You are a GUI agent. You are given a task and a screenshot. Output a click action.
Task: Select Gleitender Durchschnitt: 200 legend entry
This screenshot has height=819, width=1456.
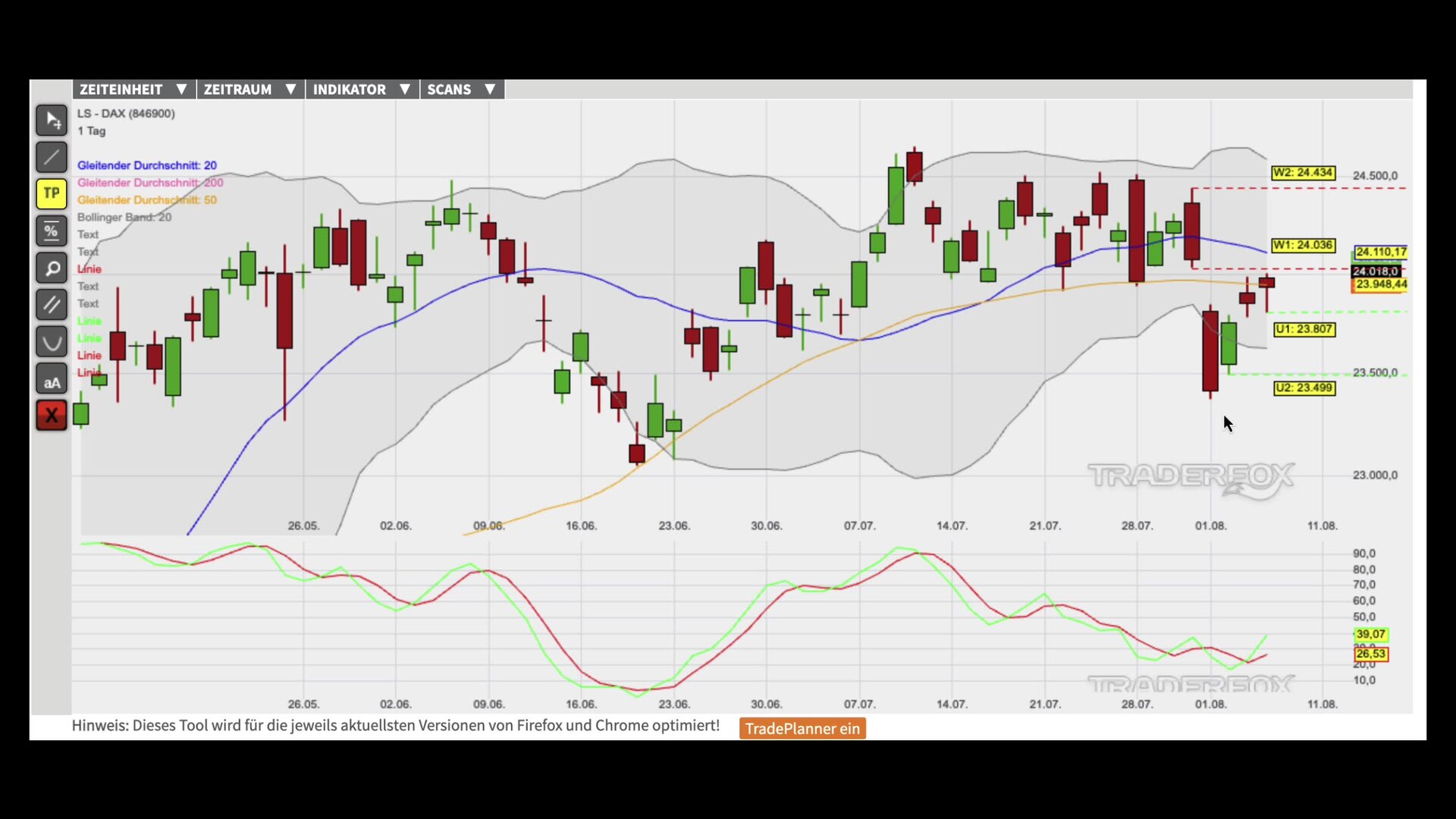click(x=150, y=183)
